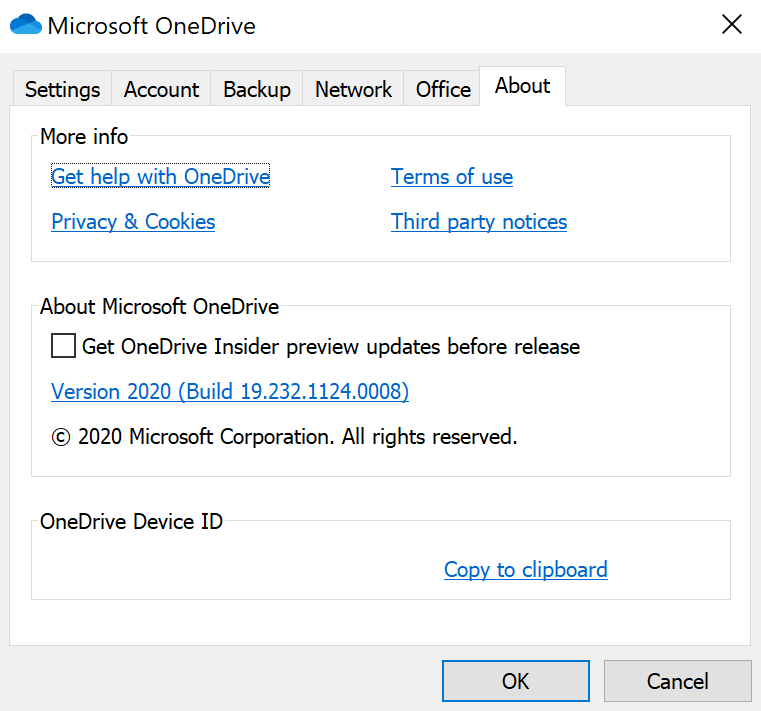Click the OneDrive Device ID group label
Image resolution: width=761 pixels, height=711 pixels.
tap(131, 522)
